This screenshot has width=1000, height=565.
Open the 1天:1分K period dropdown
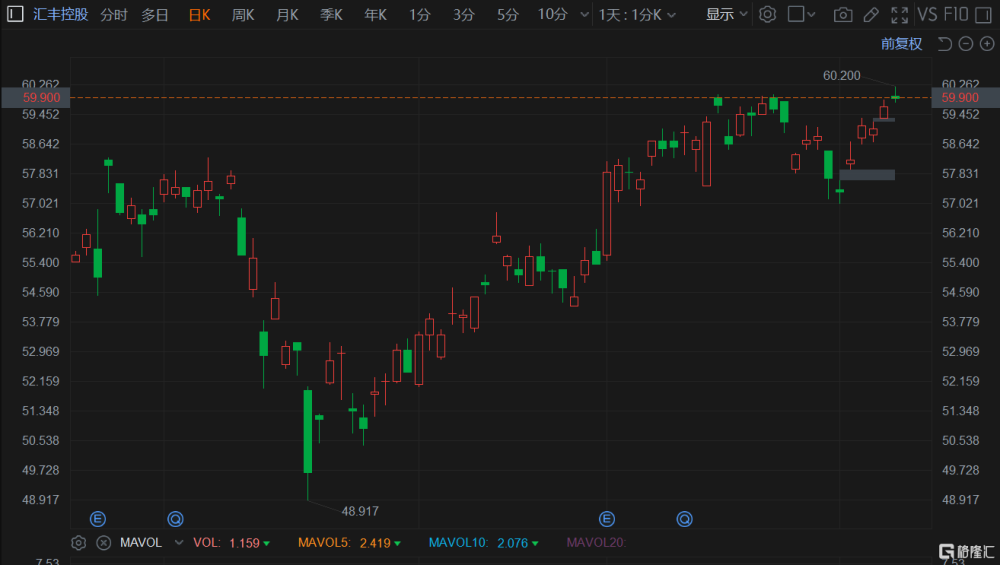coord(636,14)
